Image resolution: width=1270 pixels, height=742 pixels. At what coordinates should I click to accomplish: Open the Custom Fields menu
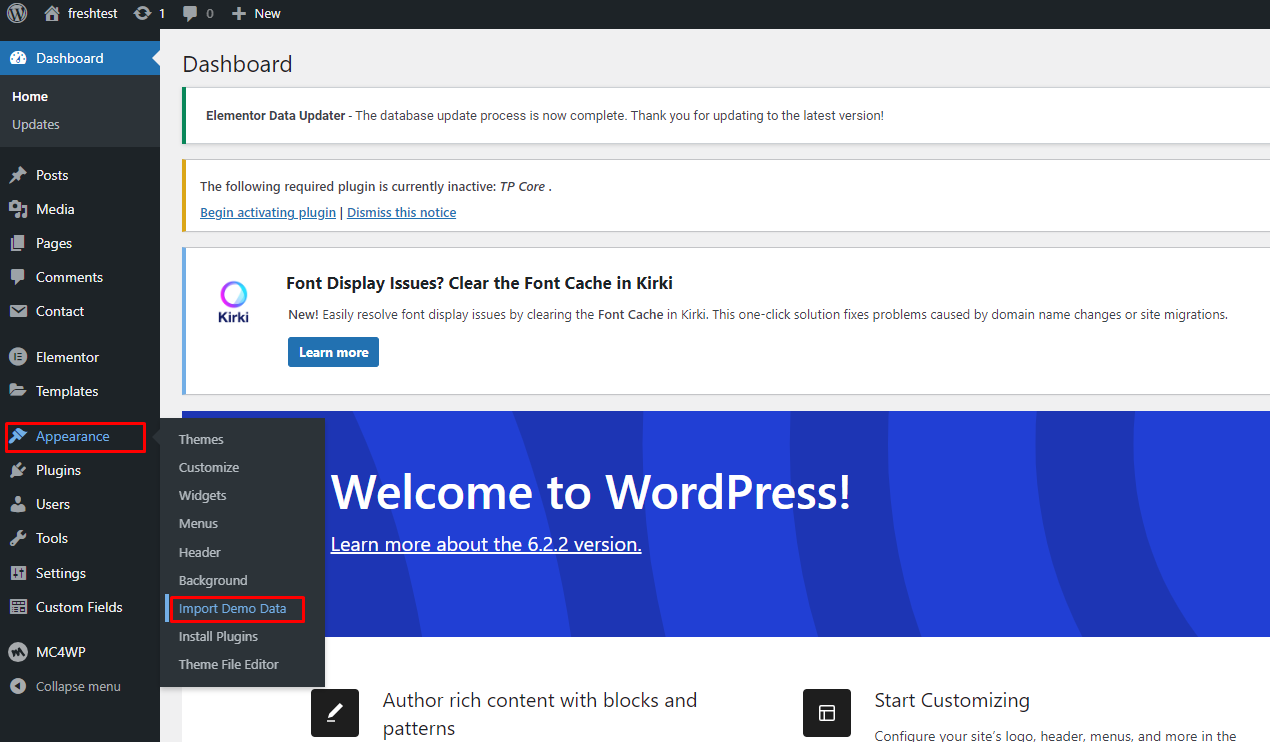(80, 607)
